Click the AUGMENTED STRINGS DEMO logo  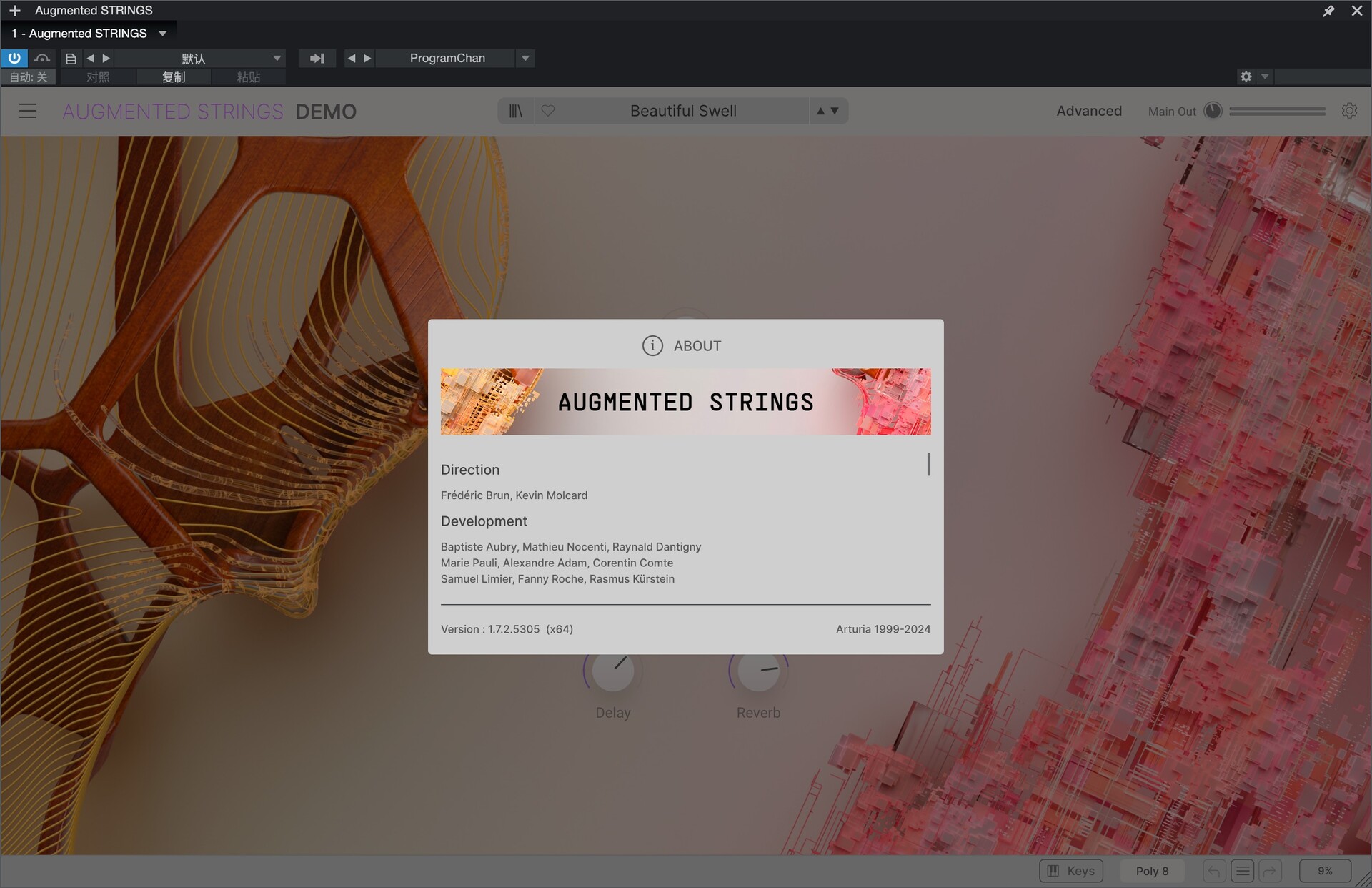209,112
